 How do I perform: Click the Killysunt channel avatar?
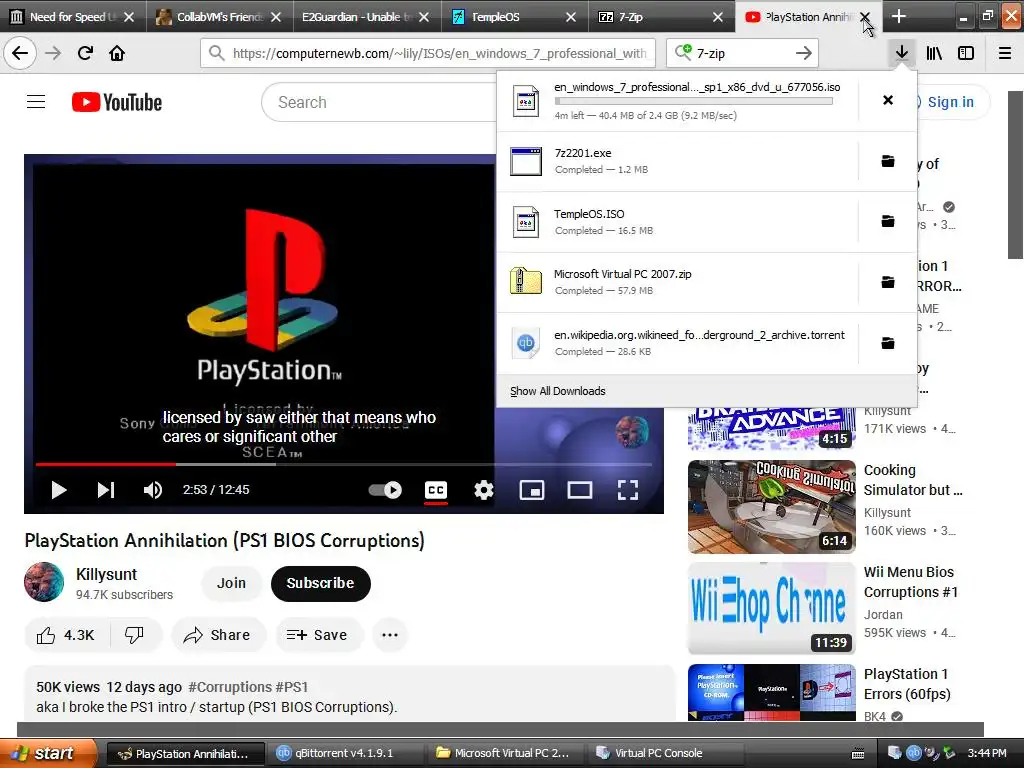point(44,582)
